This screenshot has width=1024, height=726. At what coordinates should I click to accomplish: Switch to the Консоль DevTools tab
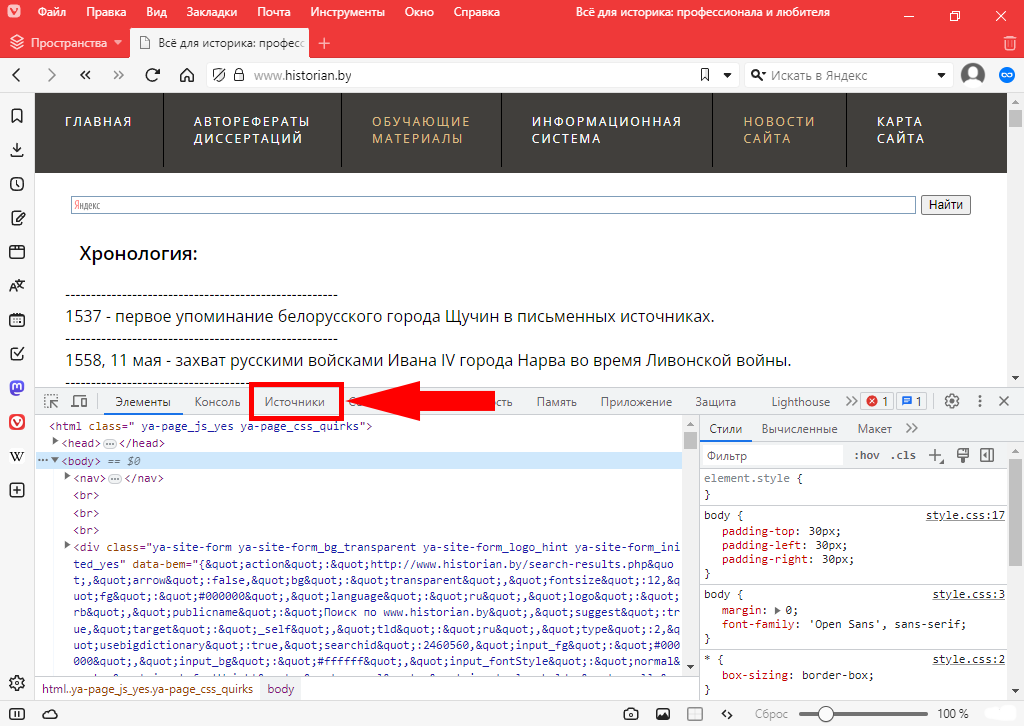tap(217, 402)
